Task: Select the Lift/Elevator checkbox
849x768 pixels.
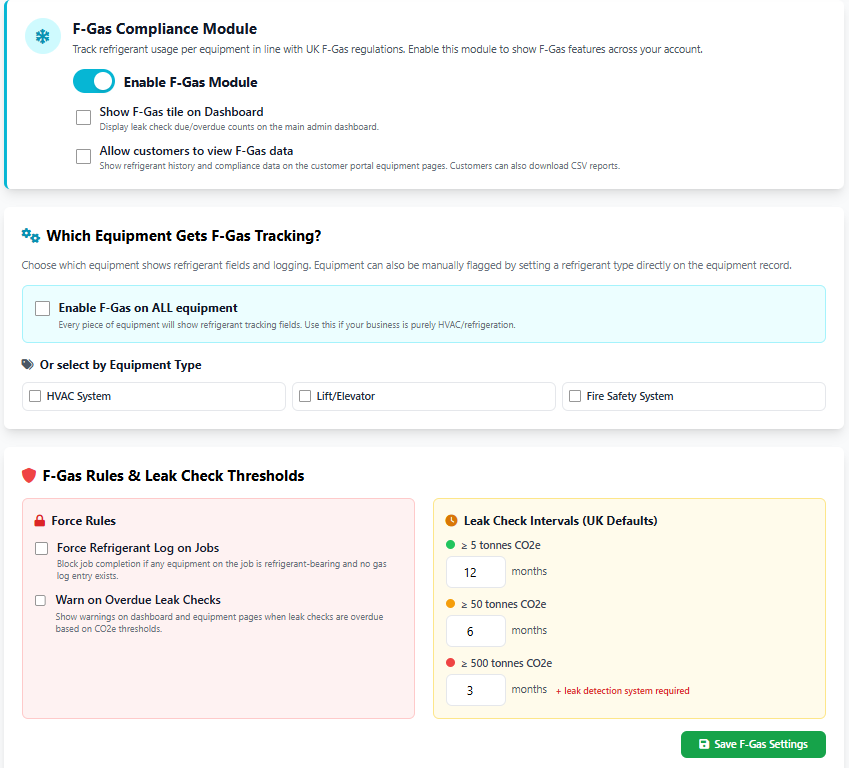Action: [305, 396]
